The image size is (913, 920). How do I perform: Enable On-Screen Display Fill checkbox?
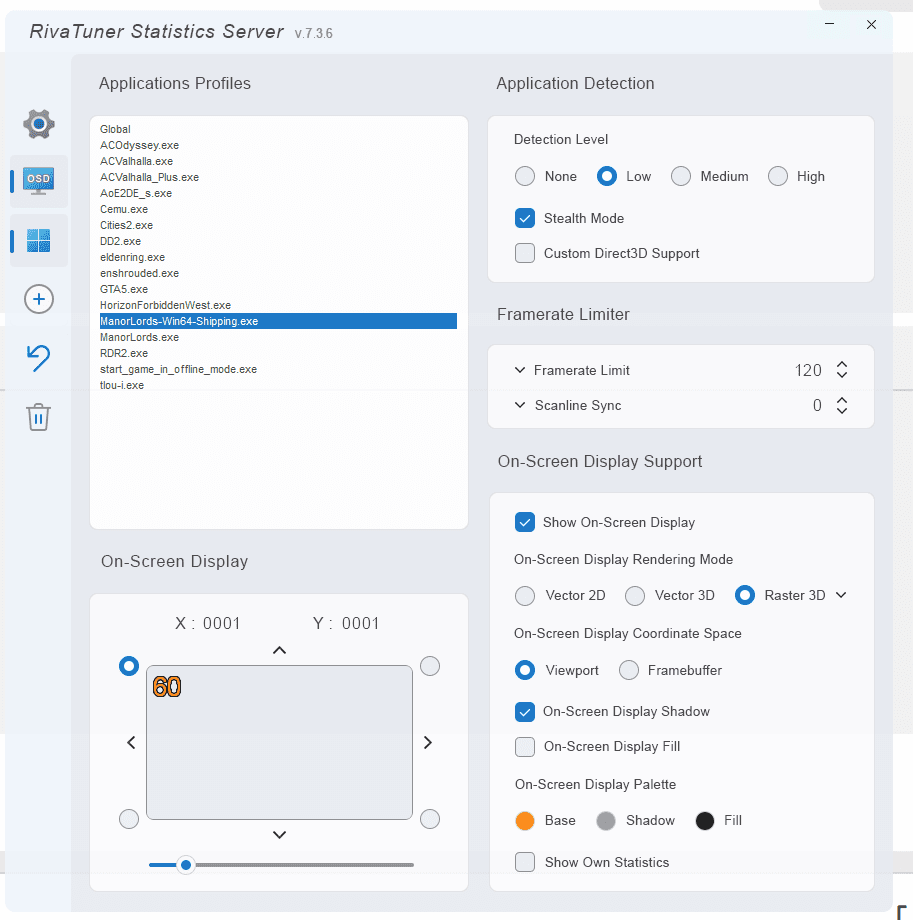(x=525, y=747)
